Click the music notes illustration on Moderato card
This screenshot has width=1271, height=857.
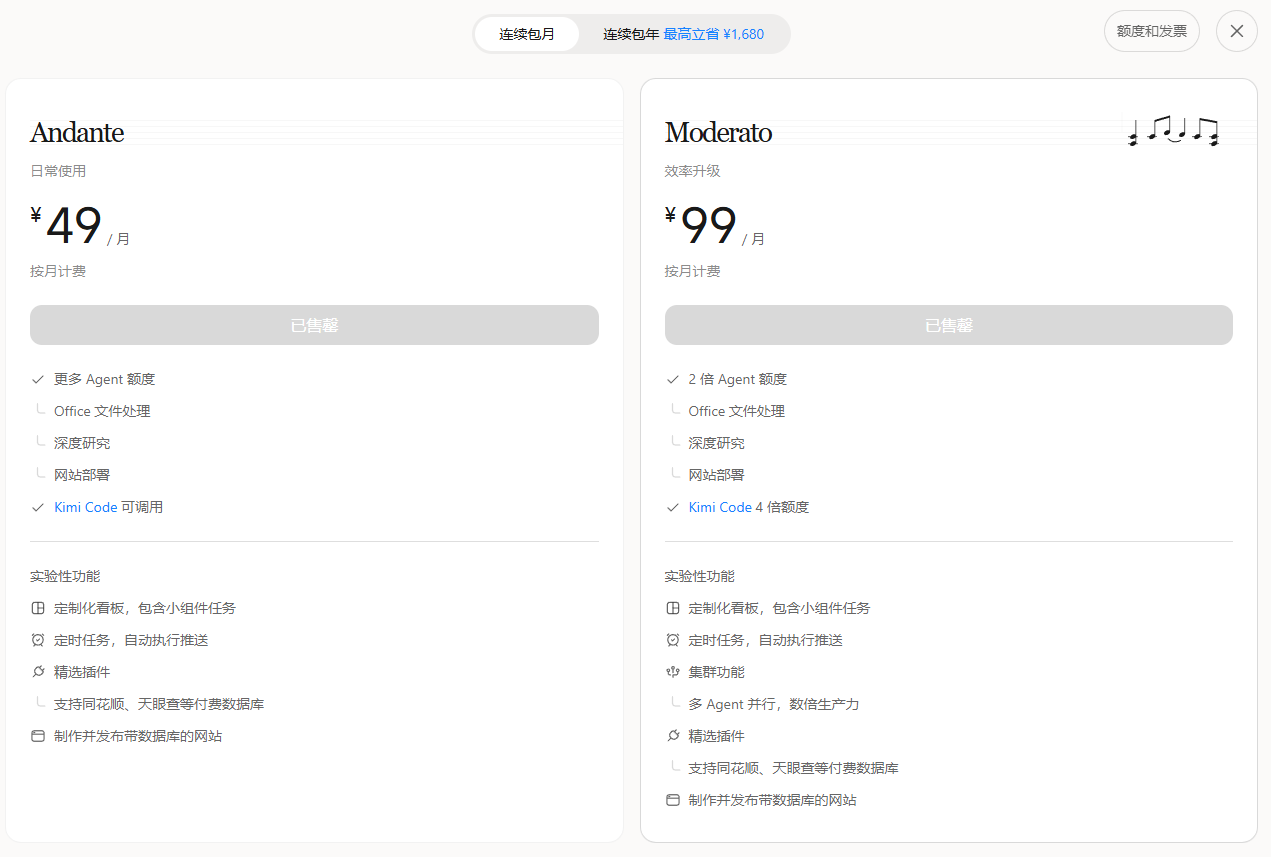(1173, 131)
